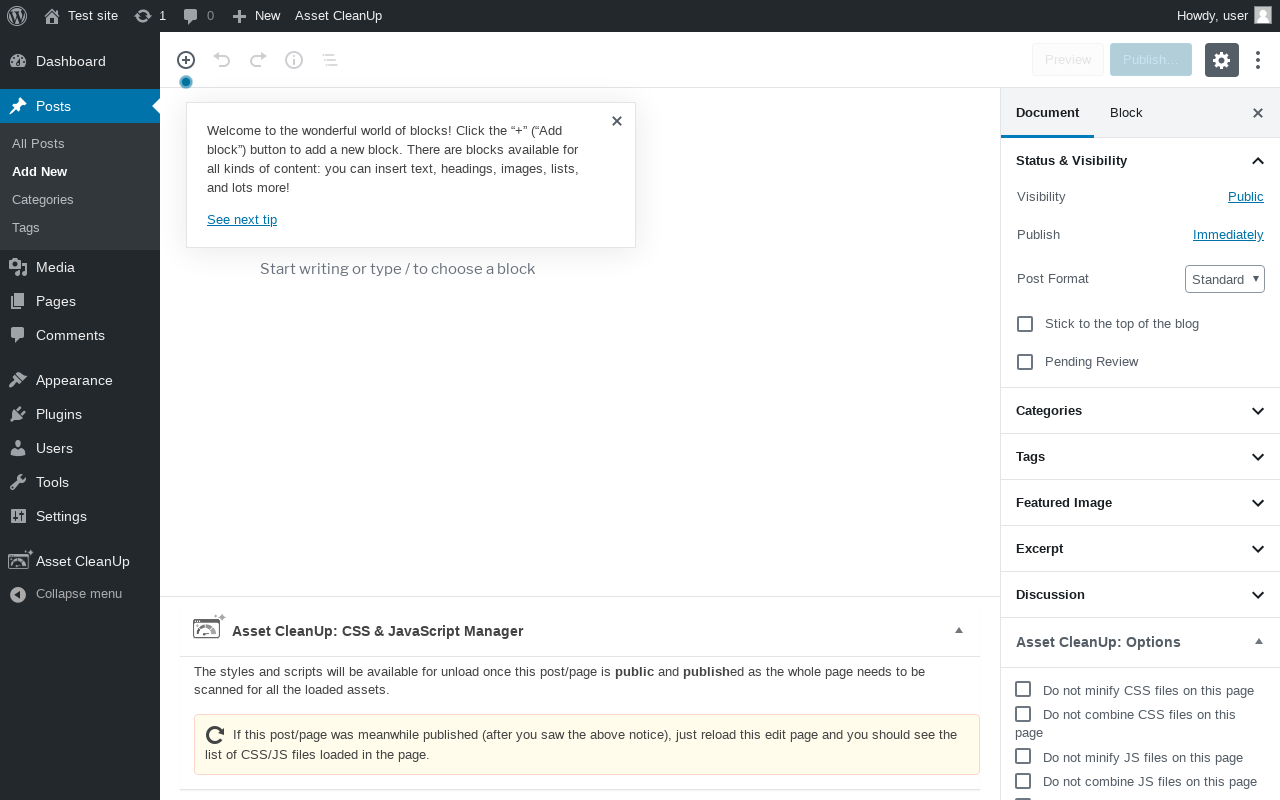The width and height of the screenshot is (1280, 800).
Task: Click Collapse menu in the sidebar
Action: click(80, 594)
